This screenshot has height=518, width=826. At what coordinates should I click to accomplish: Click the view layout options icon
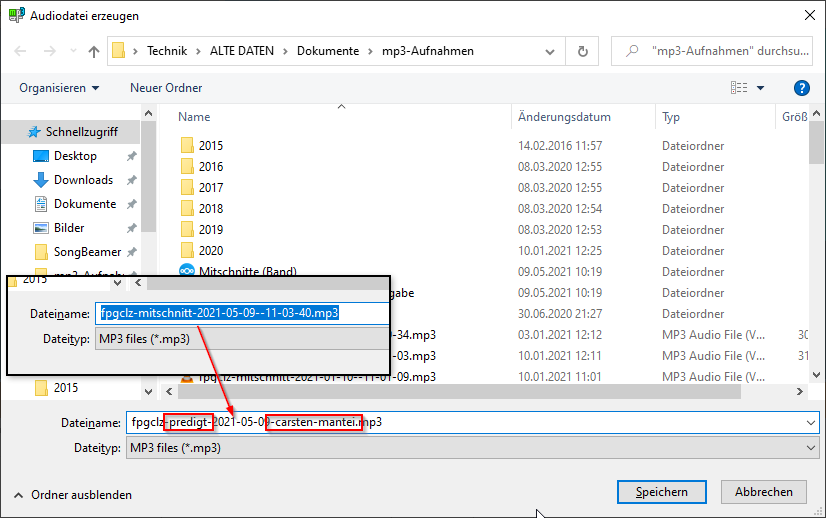(739, 88)
